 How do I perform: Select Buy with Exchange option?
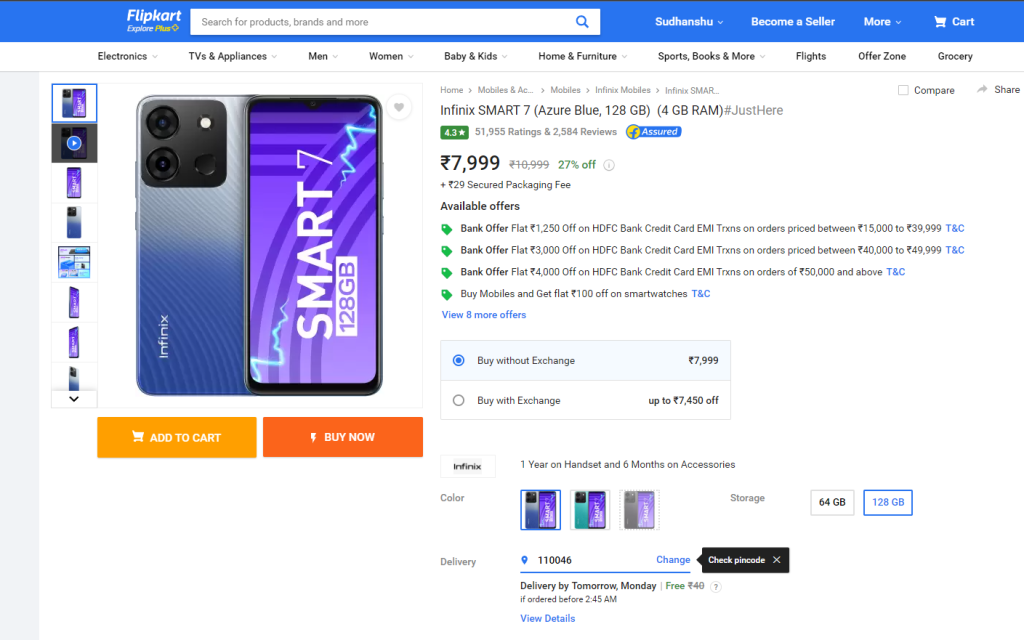coord(459,399)
